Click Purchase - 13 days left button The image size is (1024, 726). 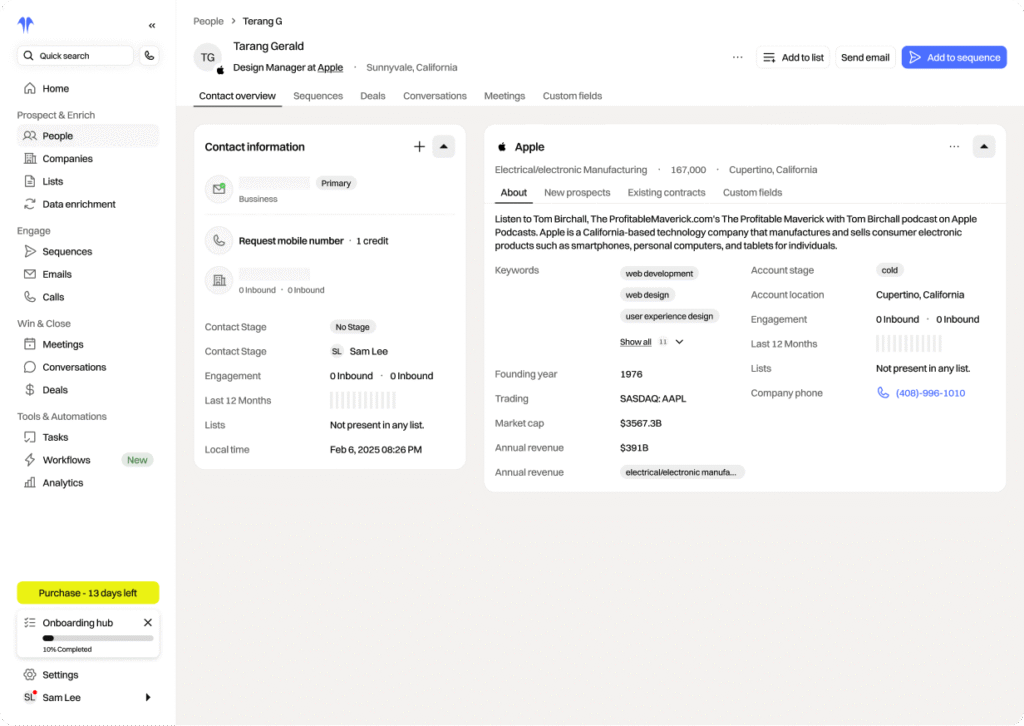coord(88,593)
